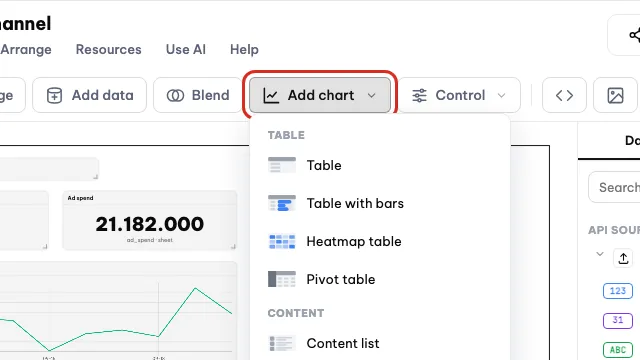Open the Use AI menu
This screenshot has height=360, width=640.
coord(186,49)
